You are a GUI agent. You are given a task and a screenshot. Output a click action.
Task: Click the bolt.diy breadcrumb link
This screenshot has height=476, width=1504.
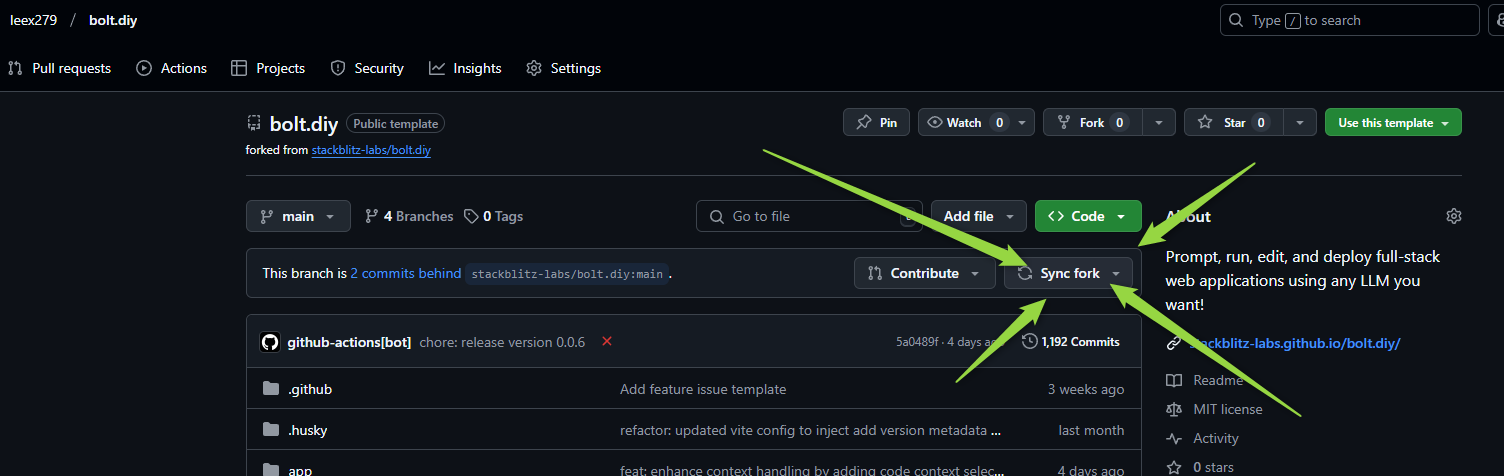click(x=113, y=20)
